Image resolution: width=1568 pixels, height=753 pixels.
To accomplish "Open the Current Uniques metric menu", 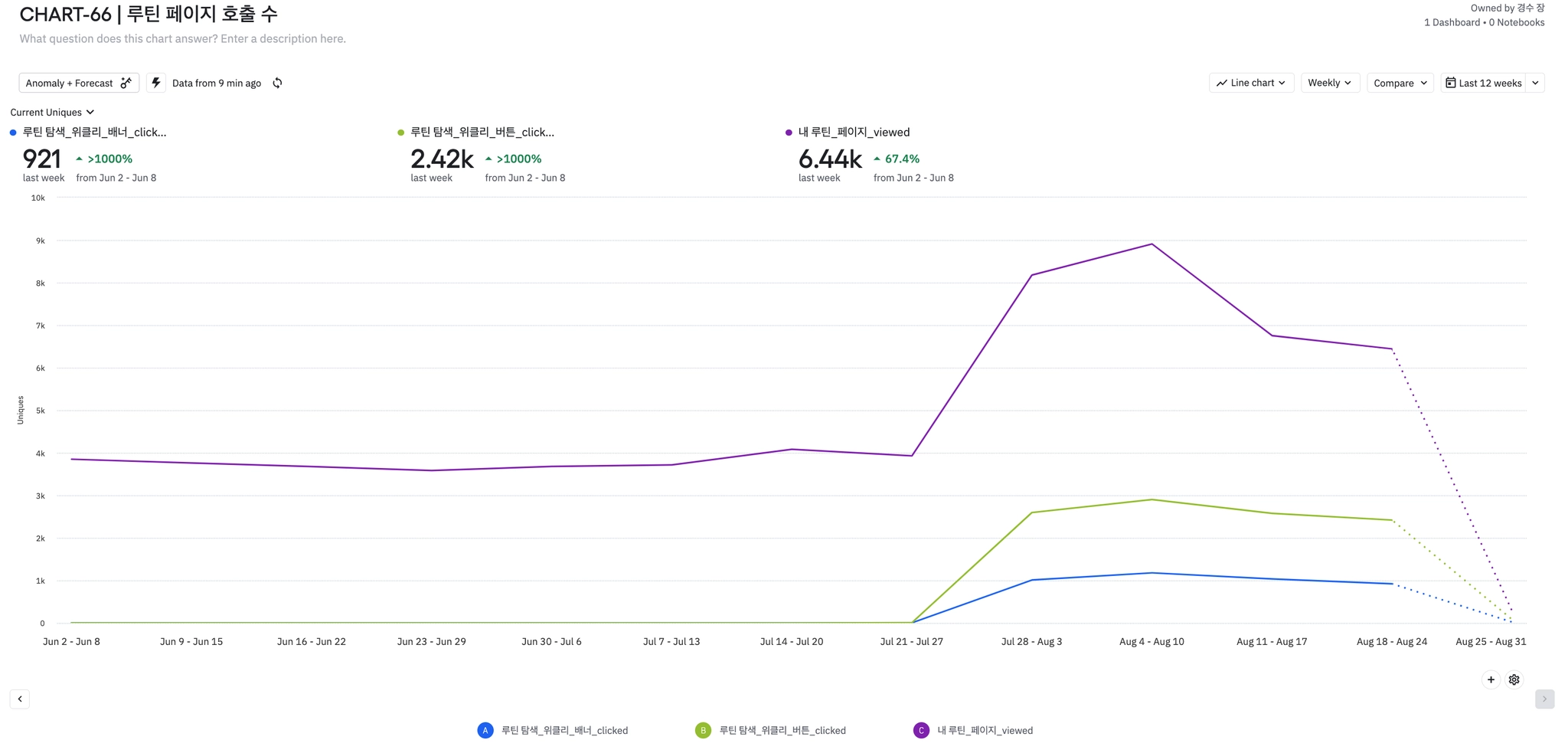I will pyautogui.click(x=52, y=113).
